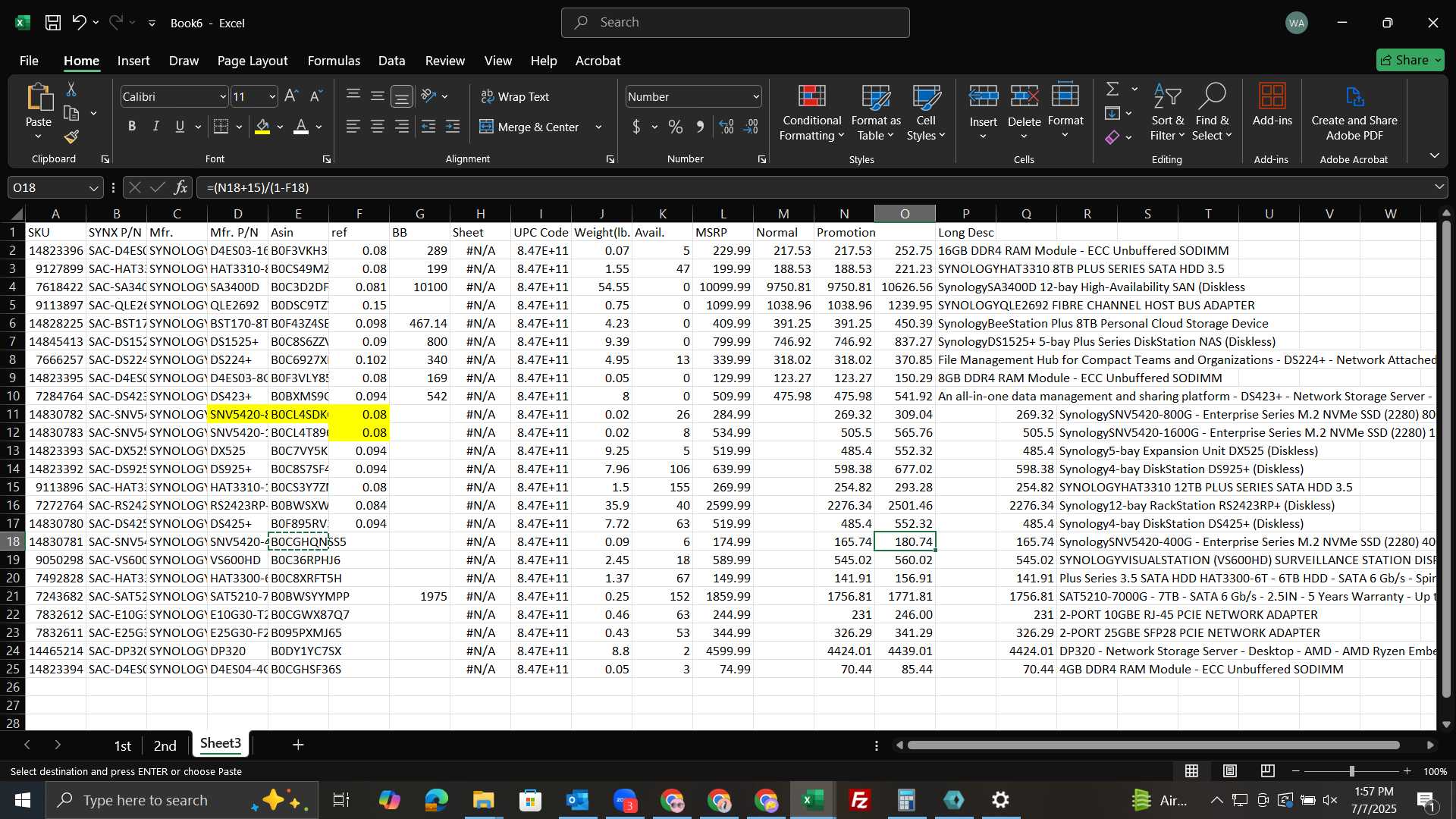Image resolution: width=1456 pixels, height=819 pixels.
Task: Apply Percent Style icon
Action: click(675, 127)
